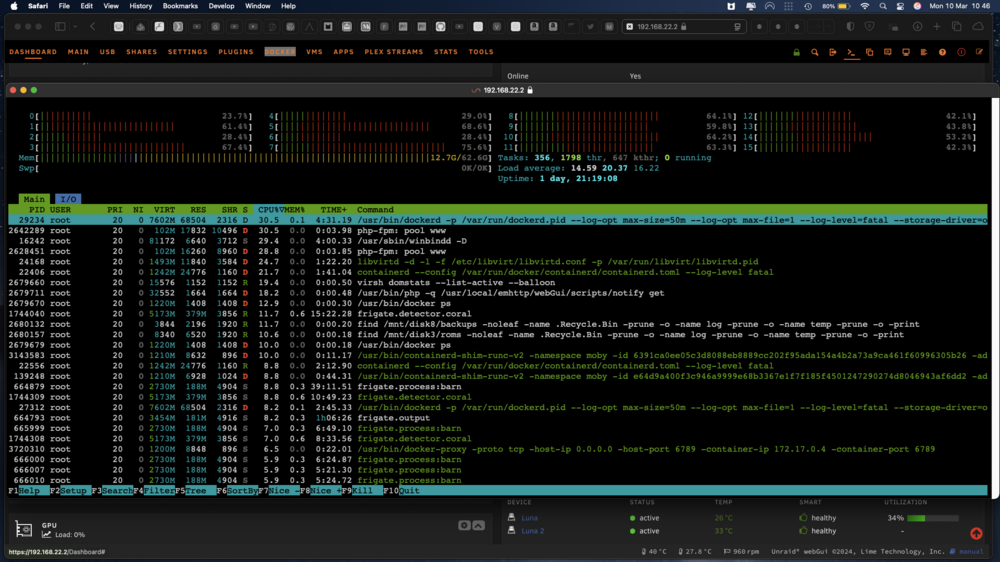1000x562 pixels.
Task: Go to the Unraid MAIN tab
Action: pos(78,52)
